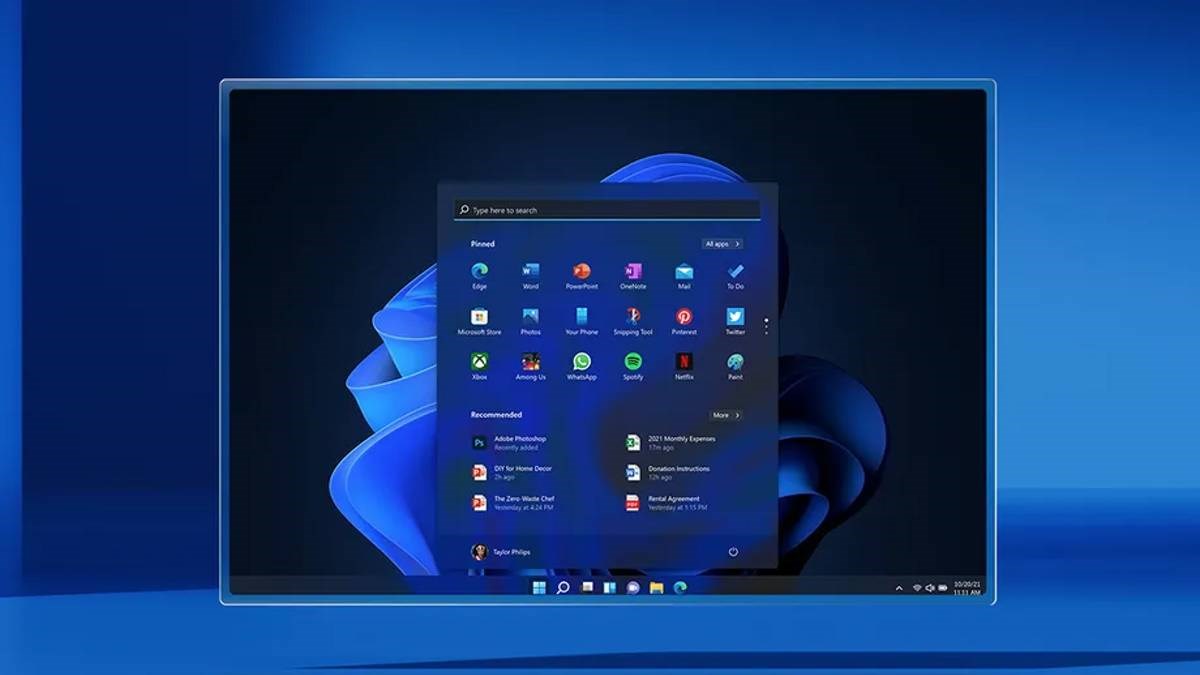Open the Xbox app
The height and width of the screenshot is (675, 1200).
[x=480, y=366]
